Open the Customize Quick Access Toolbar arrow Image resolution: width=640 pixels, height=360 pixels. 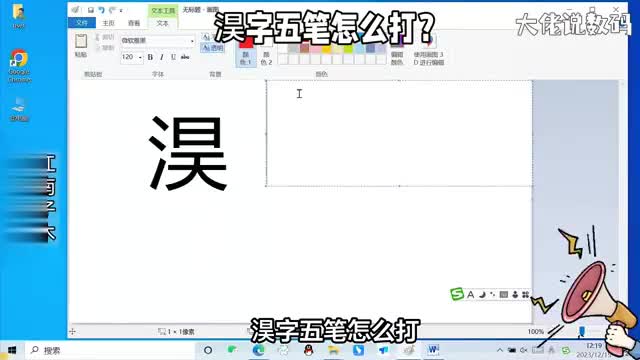(x=121, y=10)
